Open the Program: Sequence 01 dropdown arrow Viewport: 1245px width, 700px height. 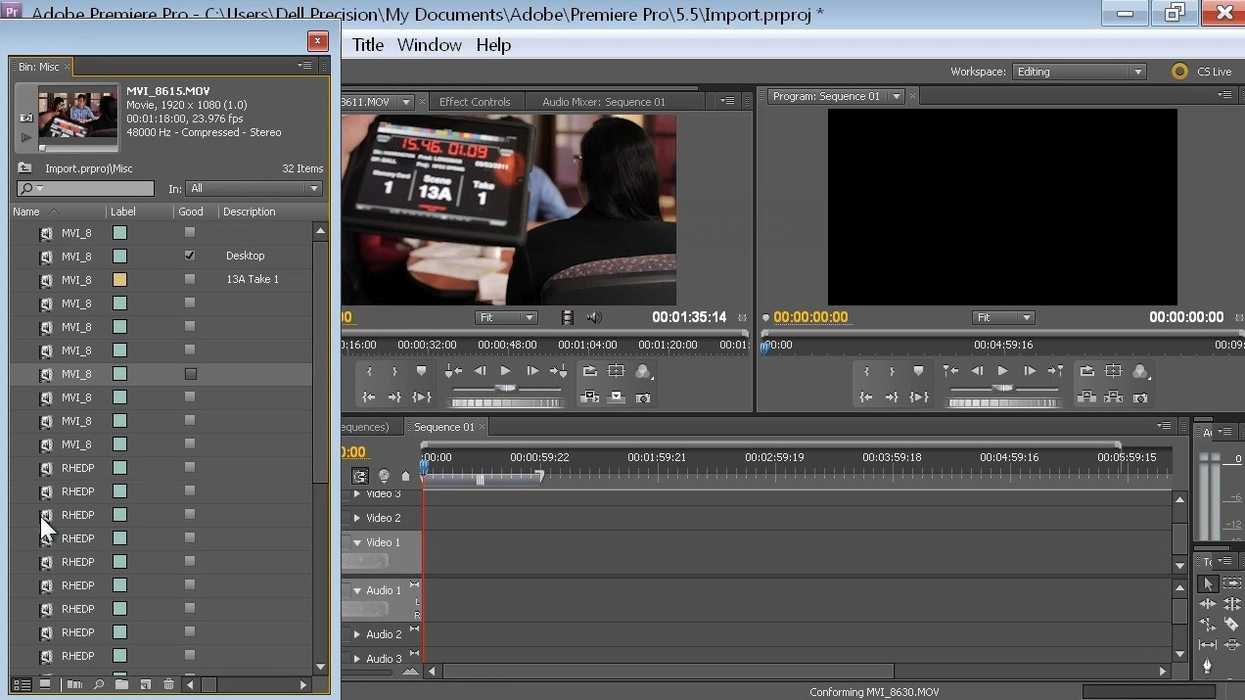[896, 96]
